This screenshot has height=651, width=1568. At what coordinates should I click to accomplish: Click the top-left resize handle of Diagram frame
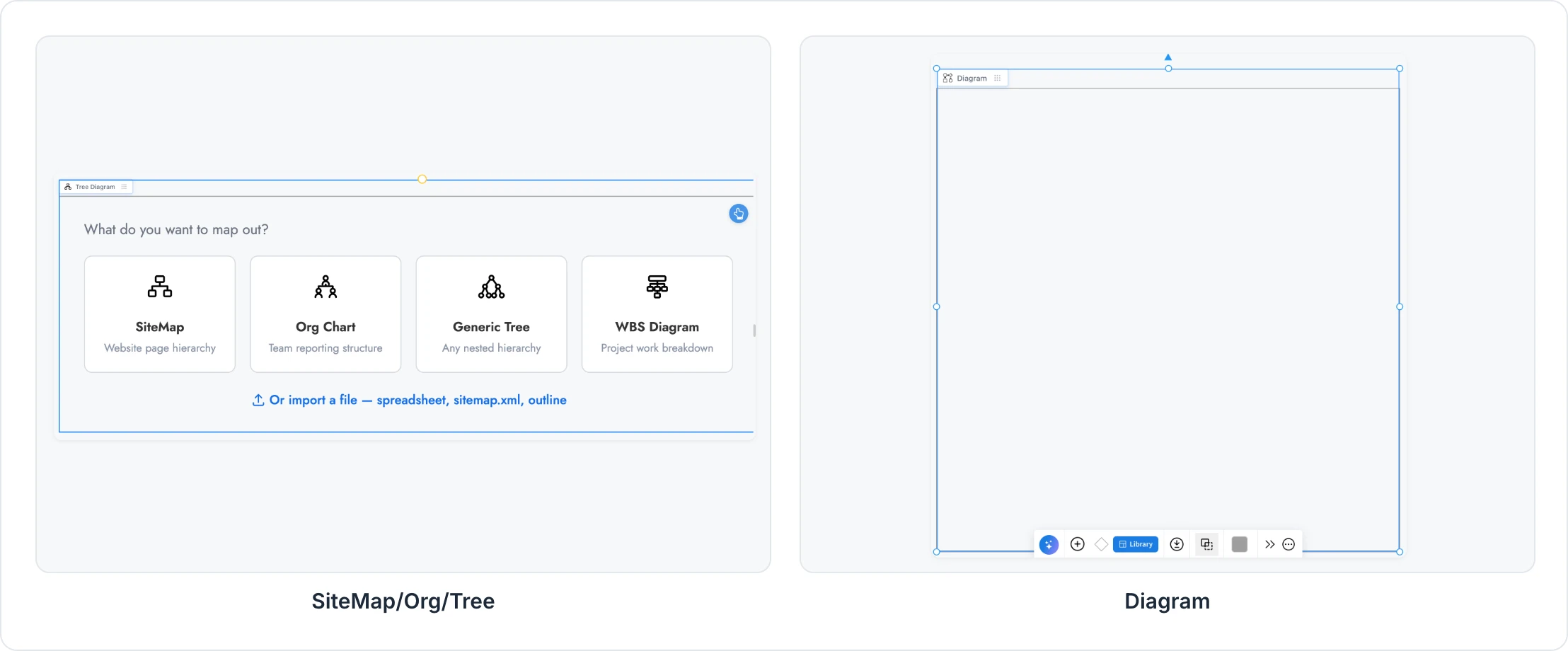point(937,69)
